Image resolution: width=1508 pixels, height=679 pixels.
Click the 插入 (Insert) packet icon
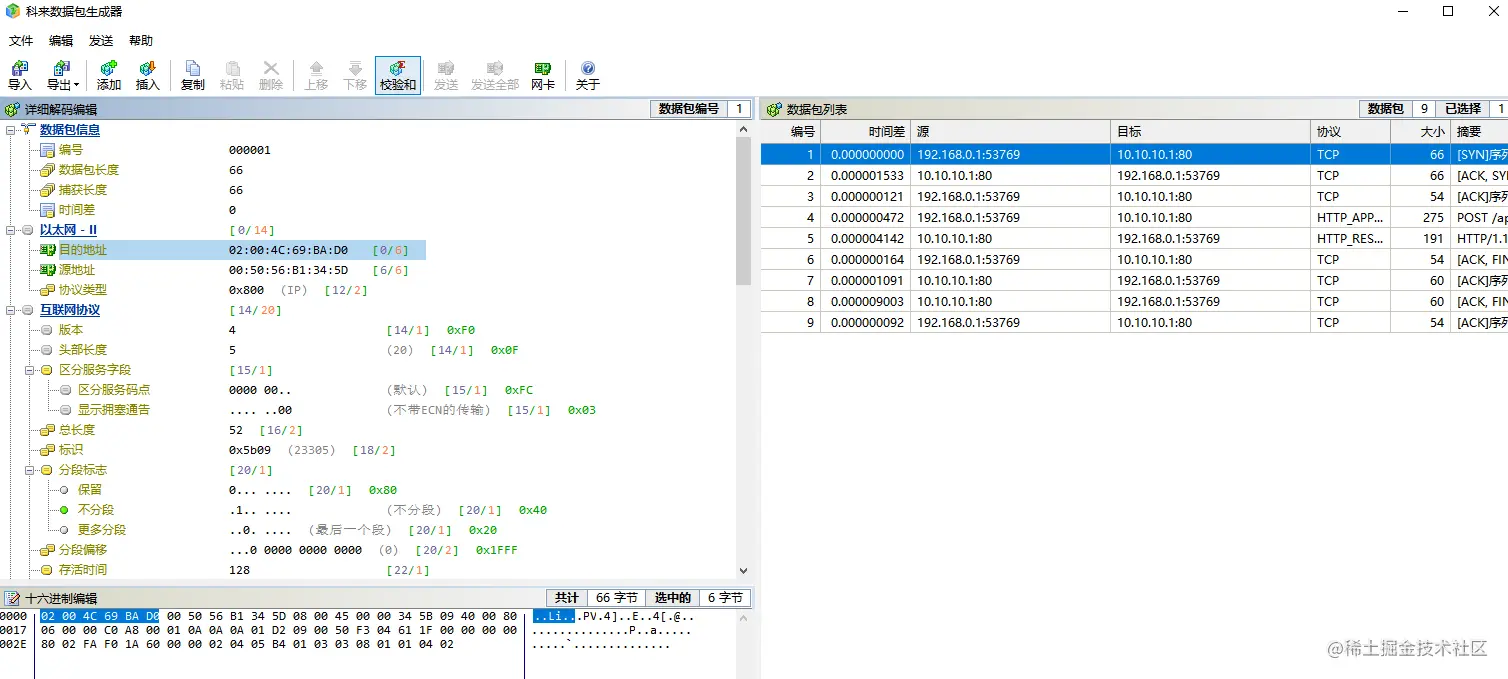[x=147, y=69]
